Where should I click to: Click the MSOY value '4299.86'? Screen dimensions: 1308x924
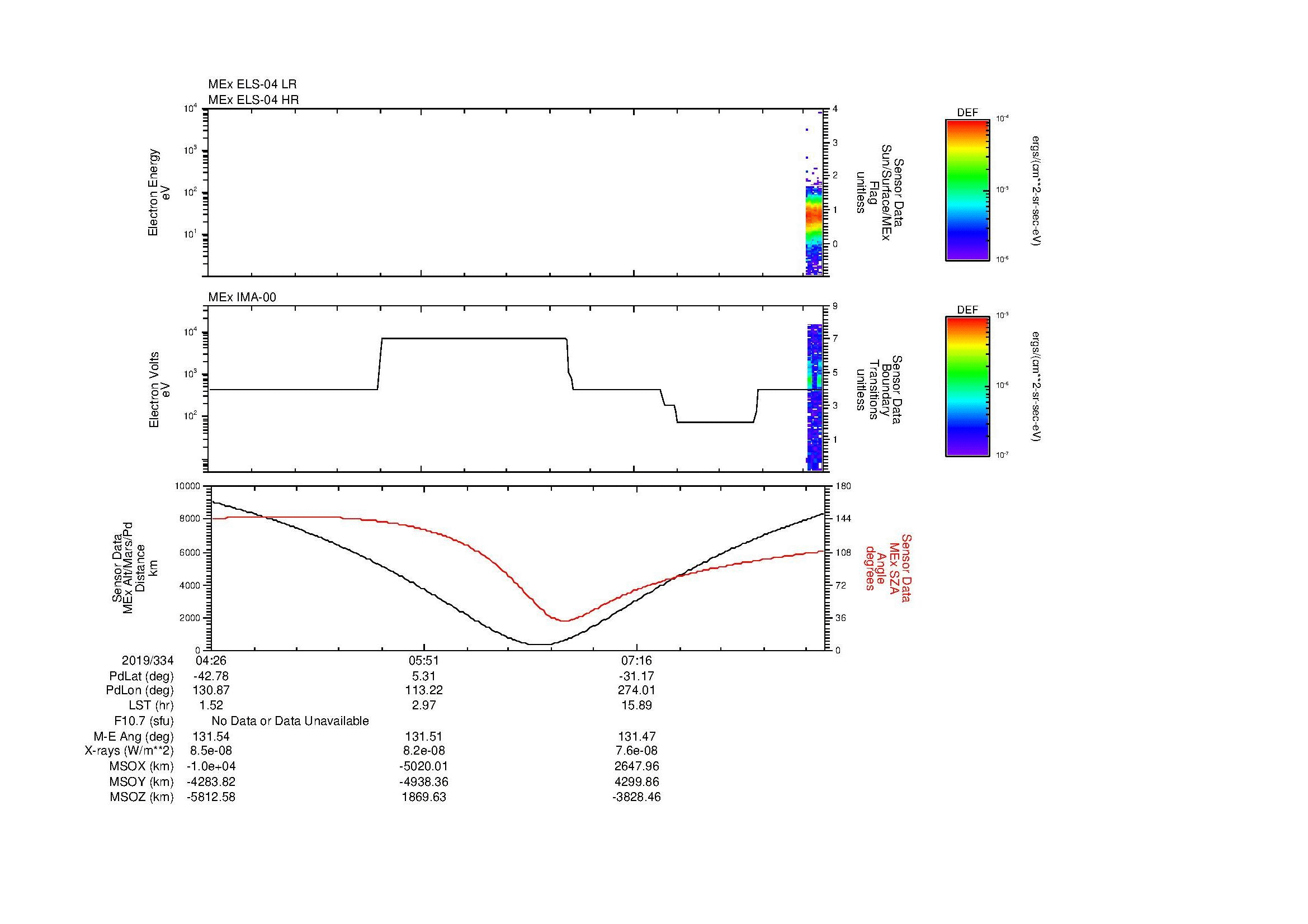click(x=636, y=781)
